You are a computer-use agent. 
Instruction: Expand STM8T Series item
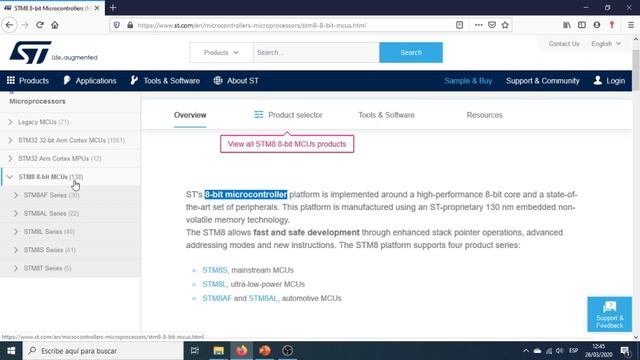coord(16,268)
